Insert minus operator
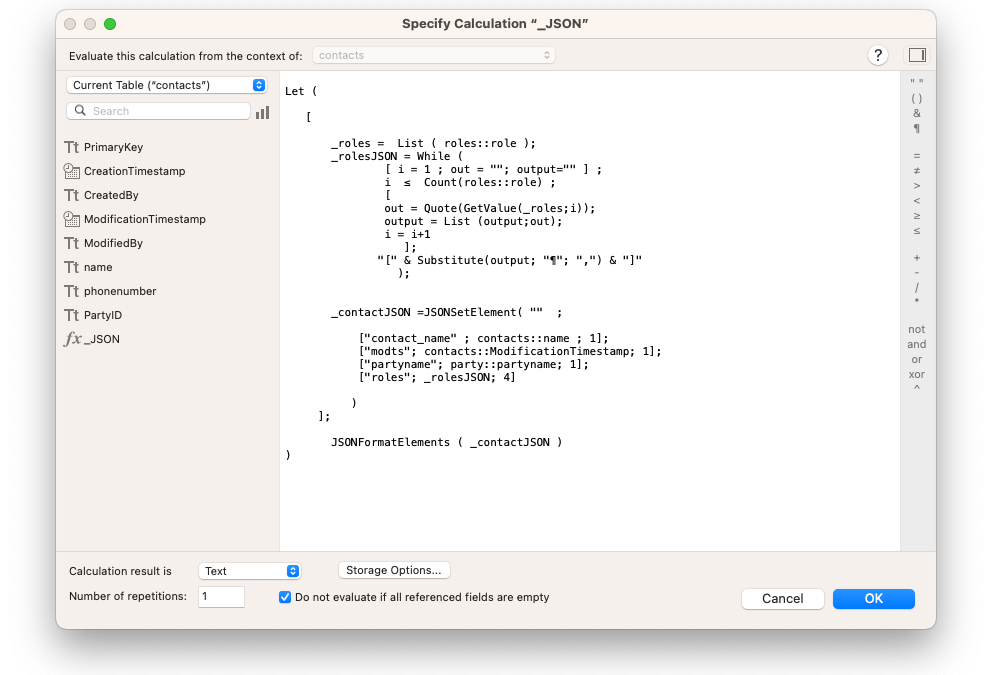Image resolution: width=992 pixels, height=675 pixels. [917, 273]
